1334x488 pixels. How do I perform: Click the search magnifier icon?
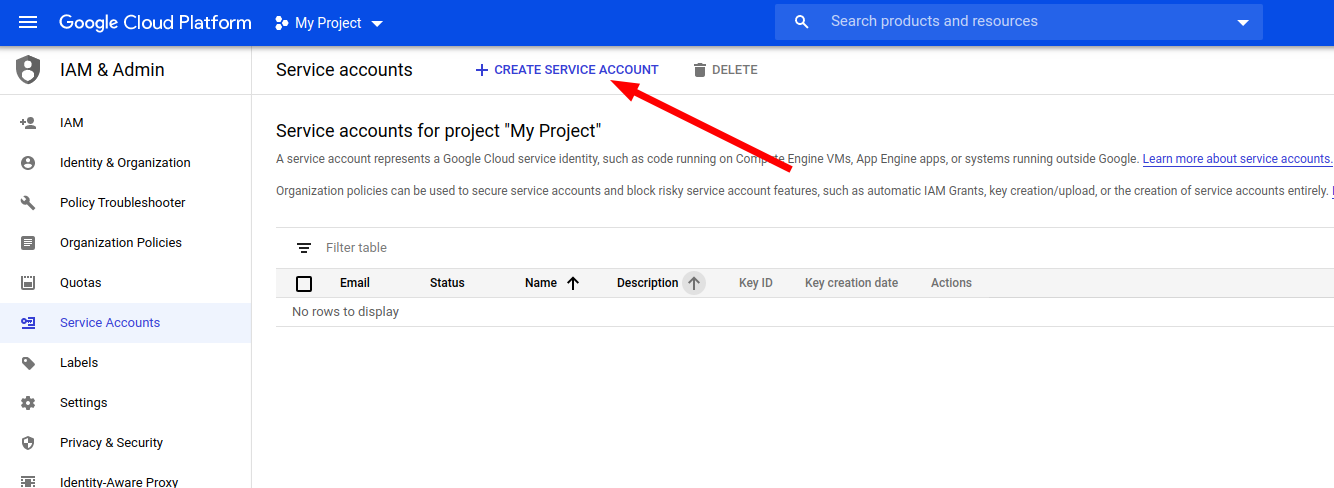pyautogui.click(x=801, y=22)
